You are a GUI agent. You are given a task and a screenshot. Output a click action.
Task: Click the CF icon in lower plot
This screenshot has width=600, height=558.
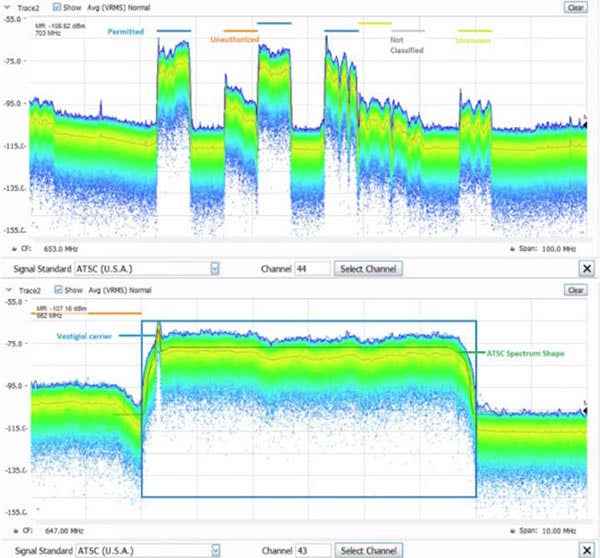(16, 531)
